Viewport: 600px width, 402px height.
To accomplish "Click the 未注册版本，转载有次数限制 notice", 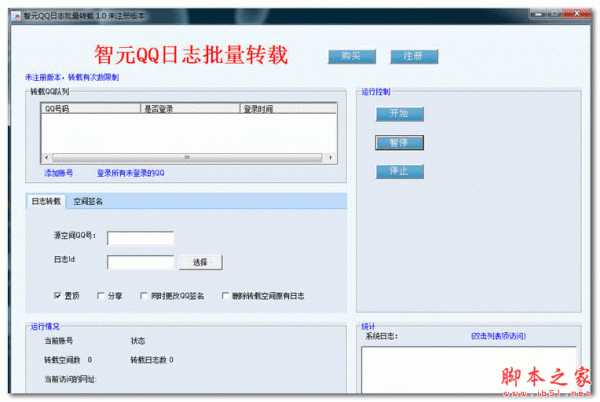I will click(x=72, y=77).
